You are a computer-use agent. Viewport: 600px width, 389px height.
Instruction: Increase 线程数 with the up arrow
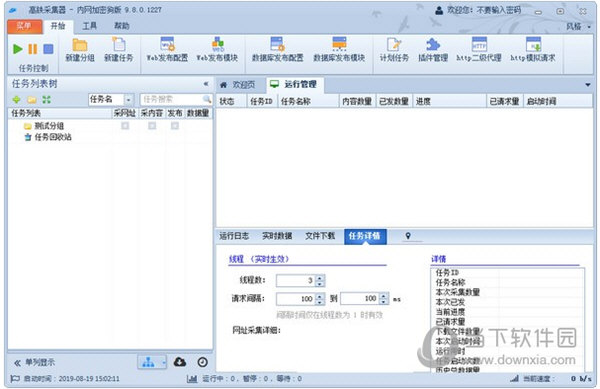[320, 278]
